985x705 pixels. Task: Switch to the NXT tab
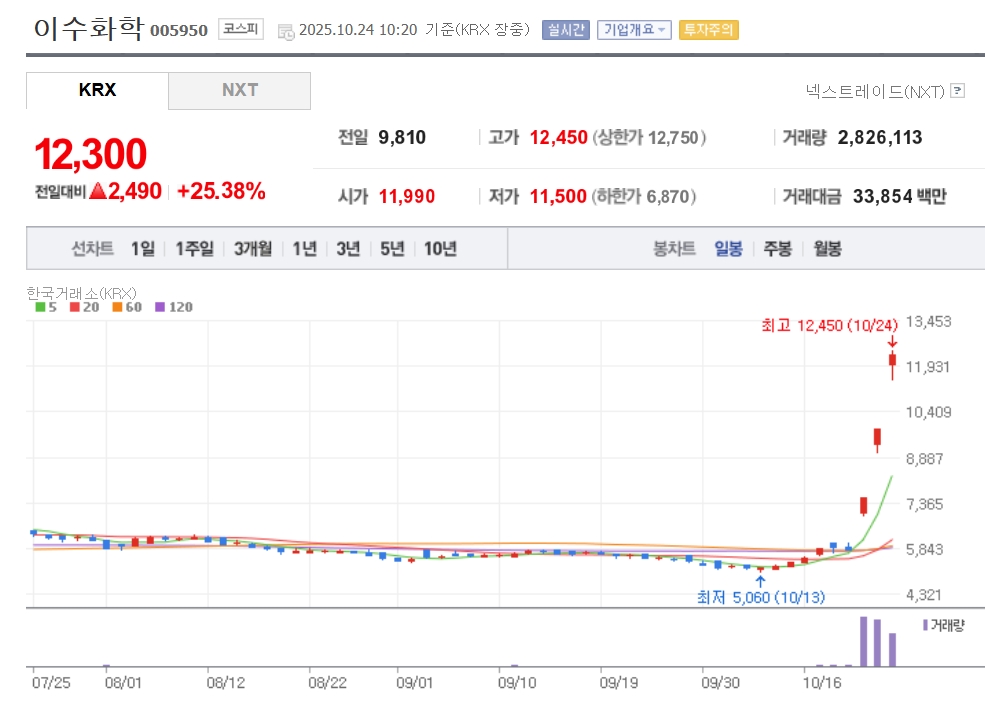click(239, 90)
